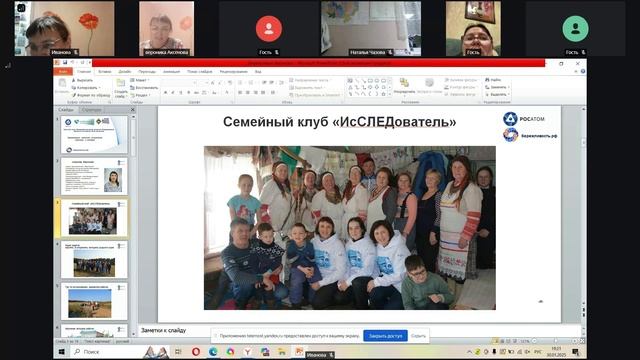Click Закрыть доступ stop sharing button
This screenshot has height=360, width=640.
(385, 336)
